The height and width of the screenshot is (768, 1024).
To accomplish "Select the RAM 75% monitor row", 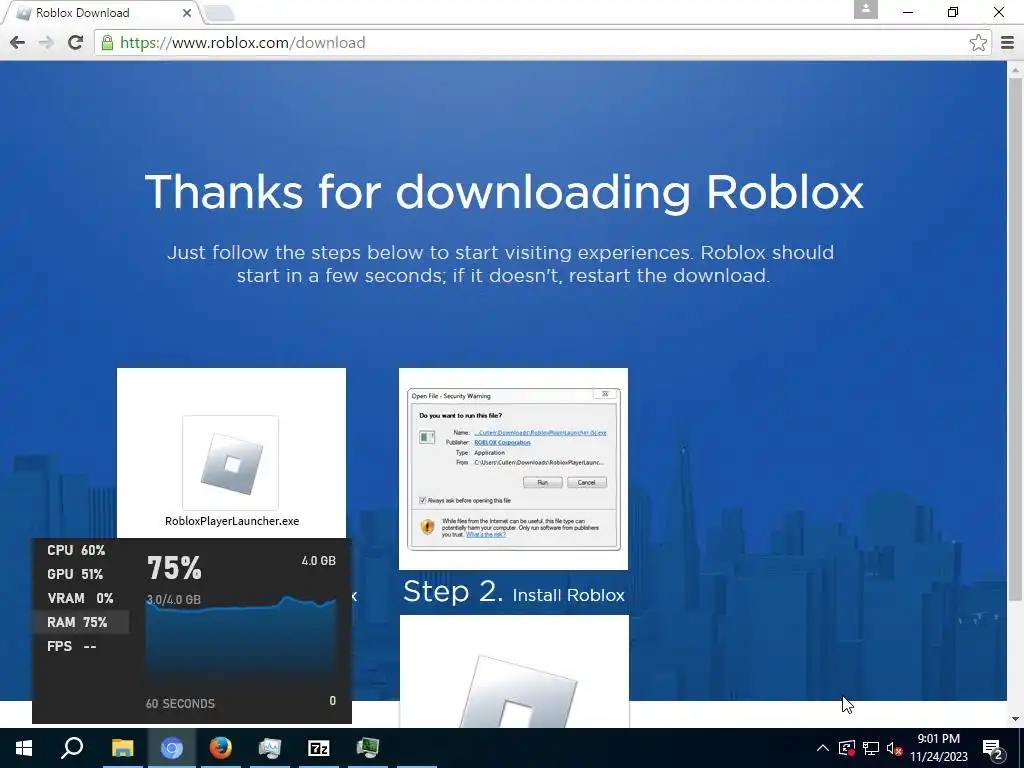I will coord(81,622).
